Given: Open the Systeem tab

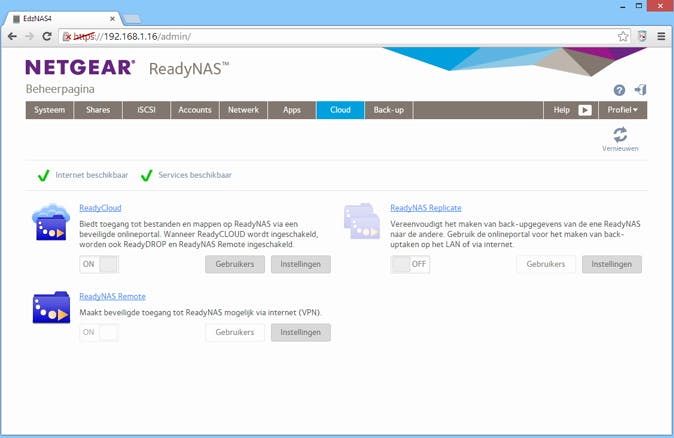Looking at the screenshot, I should (49, 110).
